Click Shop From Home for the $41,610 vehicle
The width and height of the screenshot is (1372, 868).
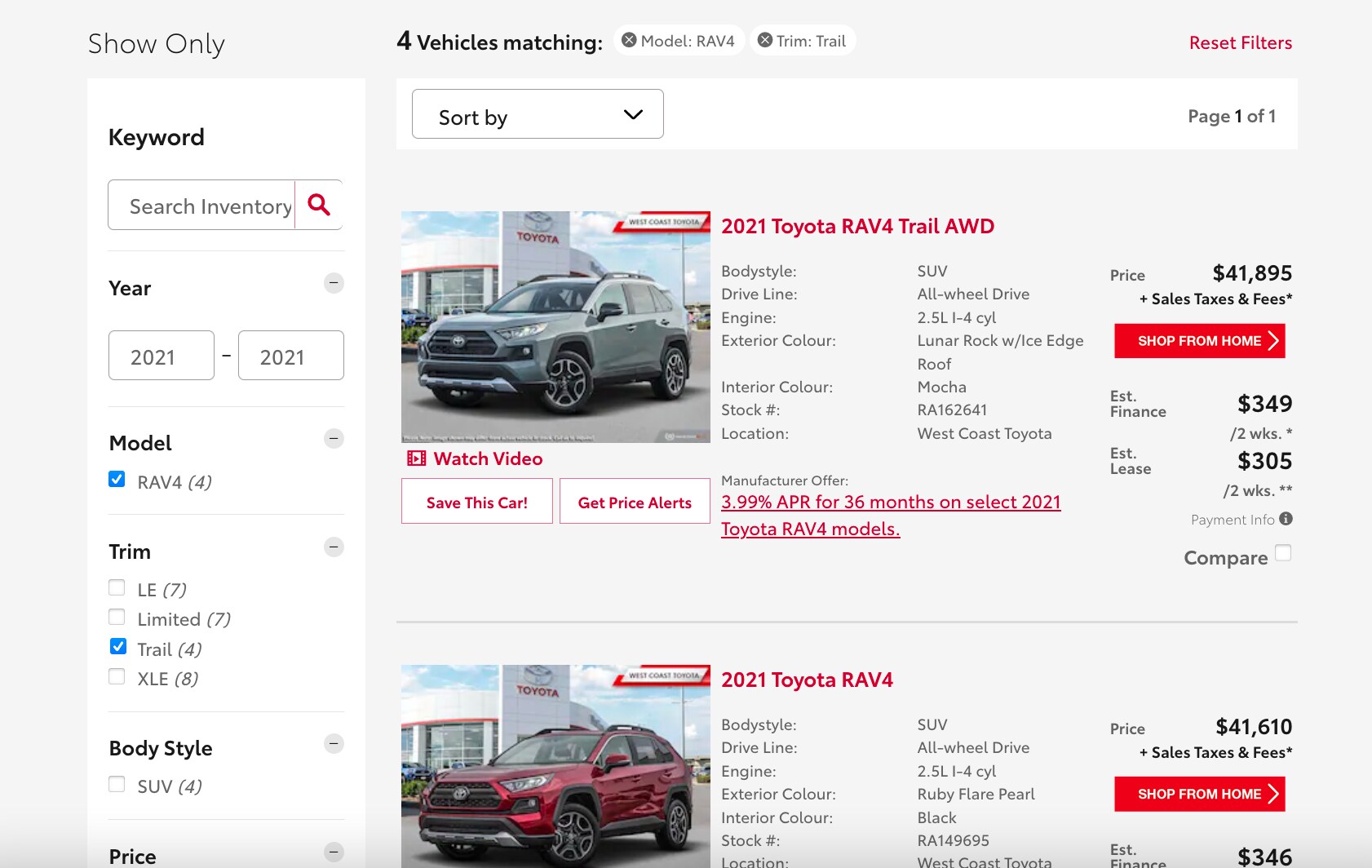pos(1199,795)
